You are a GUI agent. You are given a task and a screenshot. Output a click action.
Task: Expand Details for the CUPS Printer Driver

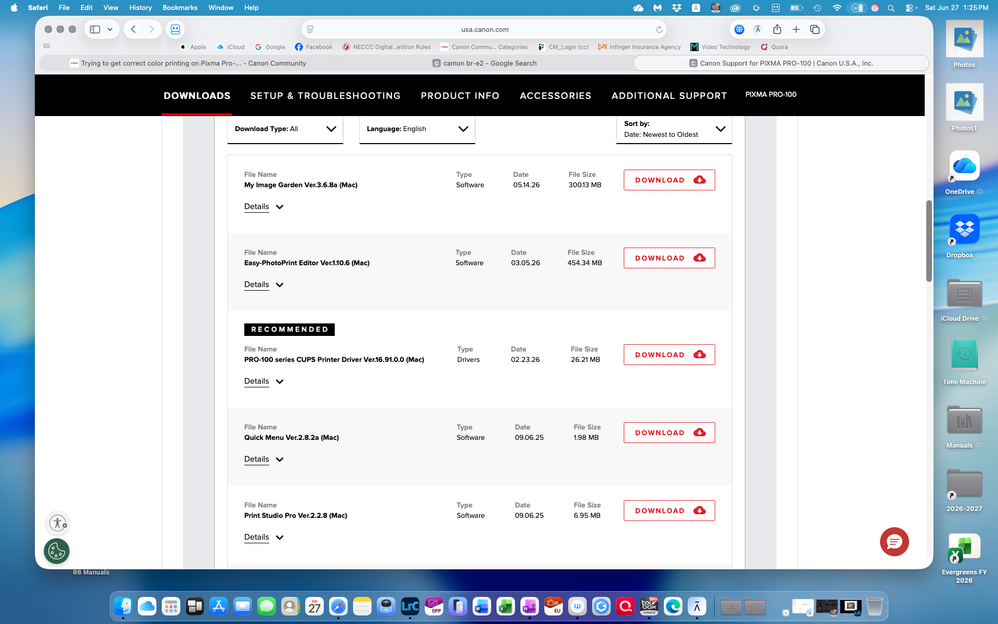[x=264, y=381]
